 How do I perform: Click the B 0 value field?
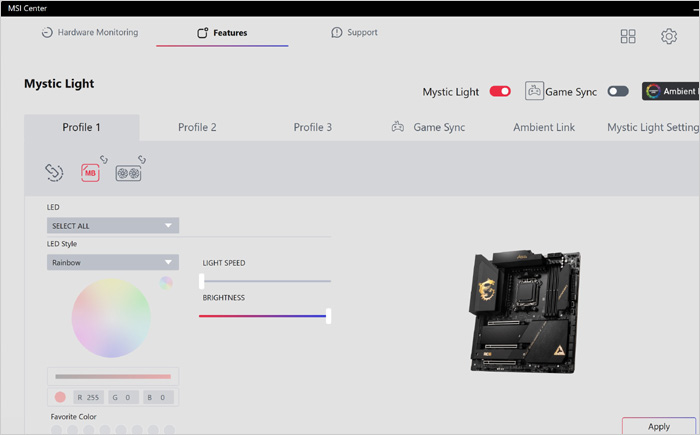[x=158, y=397]
